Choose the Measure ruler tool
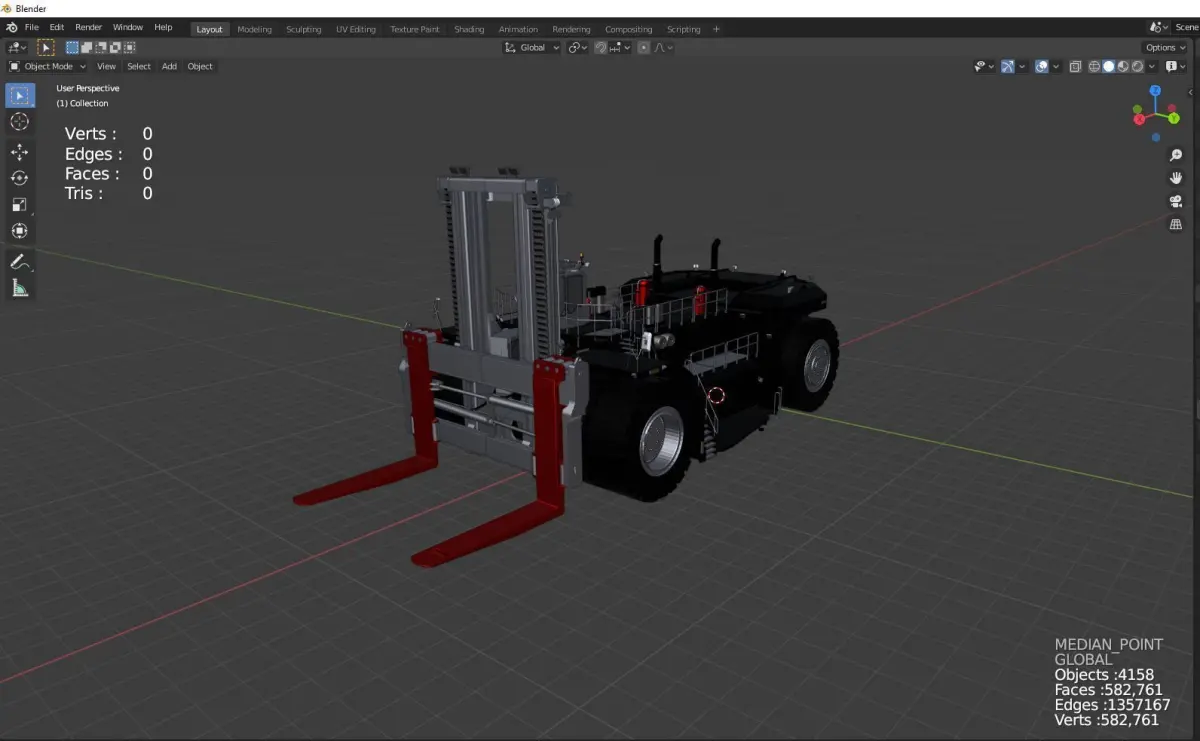 click(19, 288)
